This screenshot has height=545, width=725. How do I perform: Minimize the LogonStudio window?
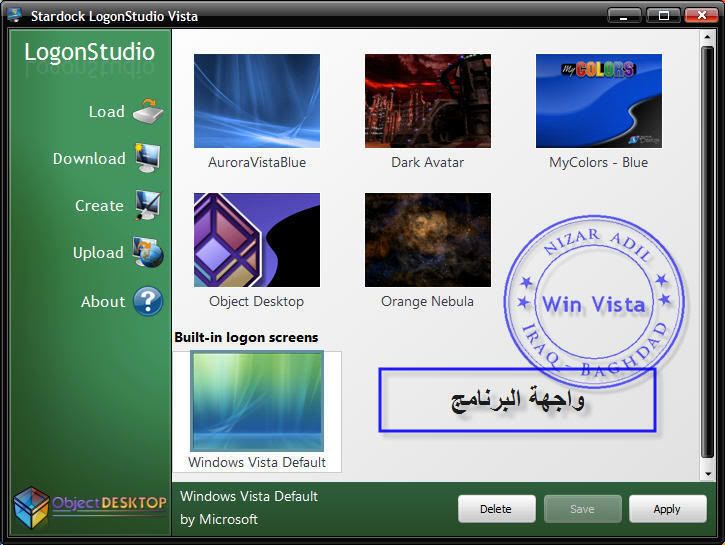click(624, 15)
